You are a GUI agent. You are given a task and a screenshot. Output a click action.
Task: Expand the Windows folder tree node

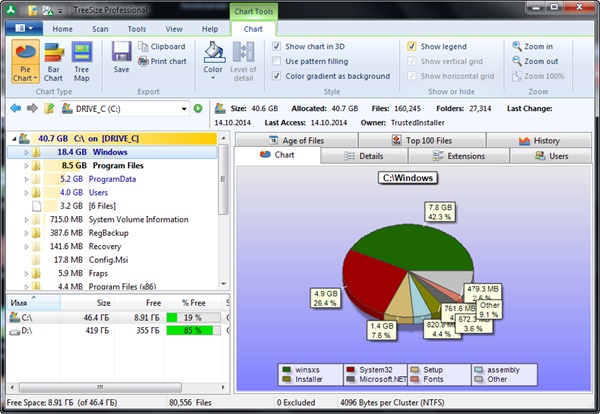(x=26, y=152)
